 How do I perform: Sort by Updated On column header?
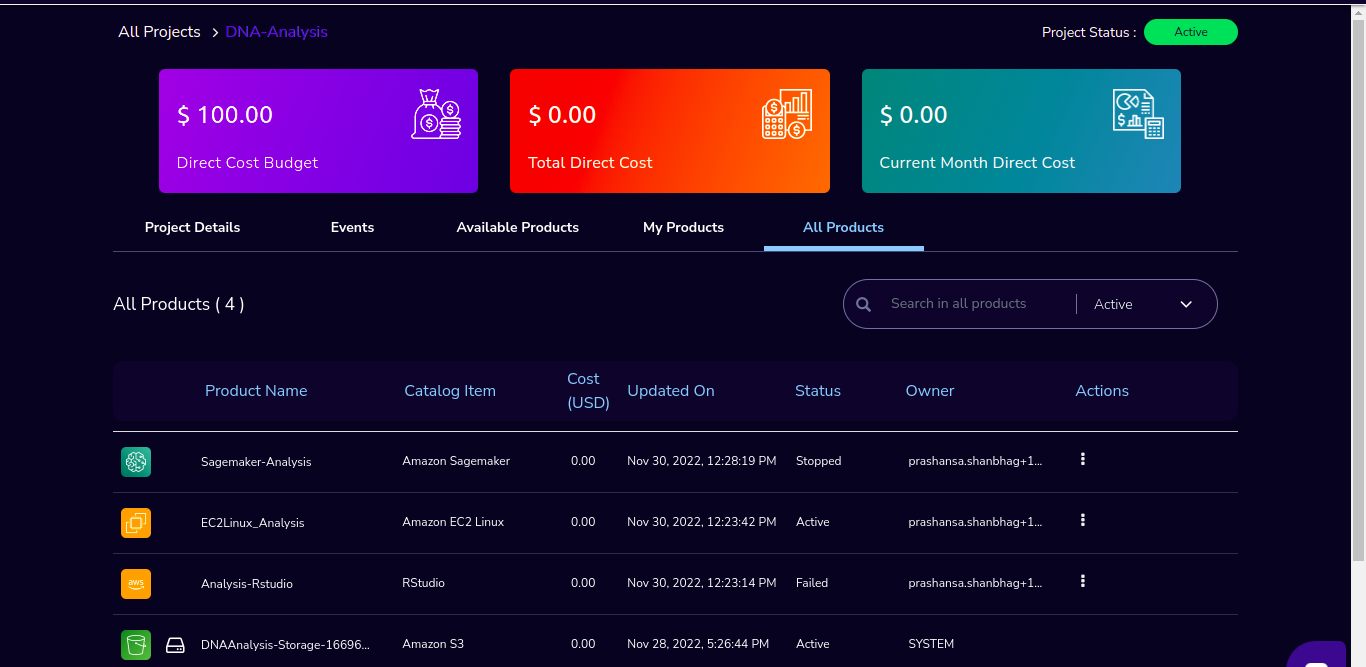pos(671,391)
